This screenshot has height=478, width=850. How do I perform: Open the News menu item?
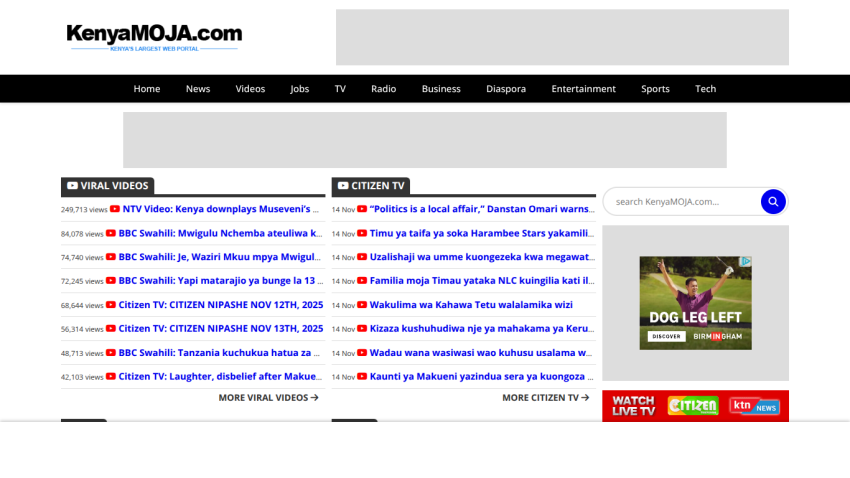(198, 89)
